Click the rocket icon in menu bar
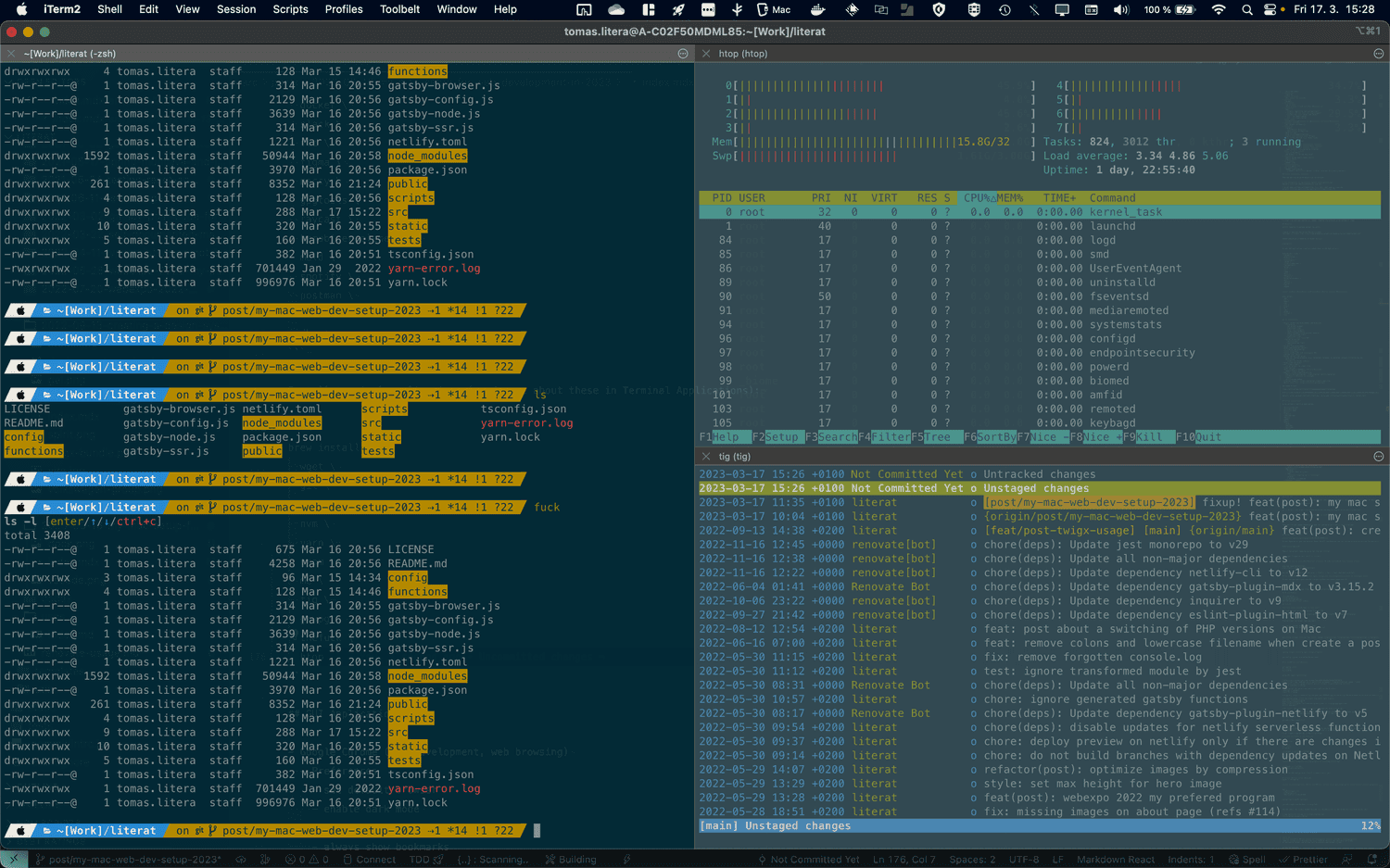Screen dimensions: 1390x868 tap(678, 9)
